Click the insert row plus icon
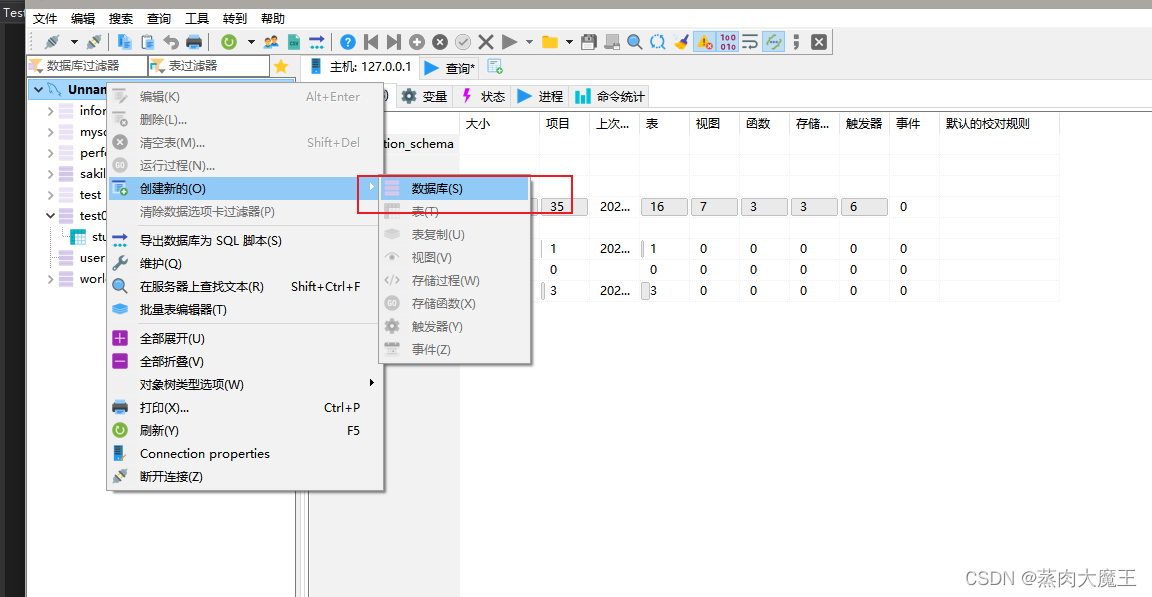 (417, 42)
